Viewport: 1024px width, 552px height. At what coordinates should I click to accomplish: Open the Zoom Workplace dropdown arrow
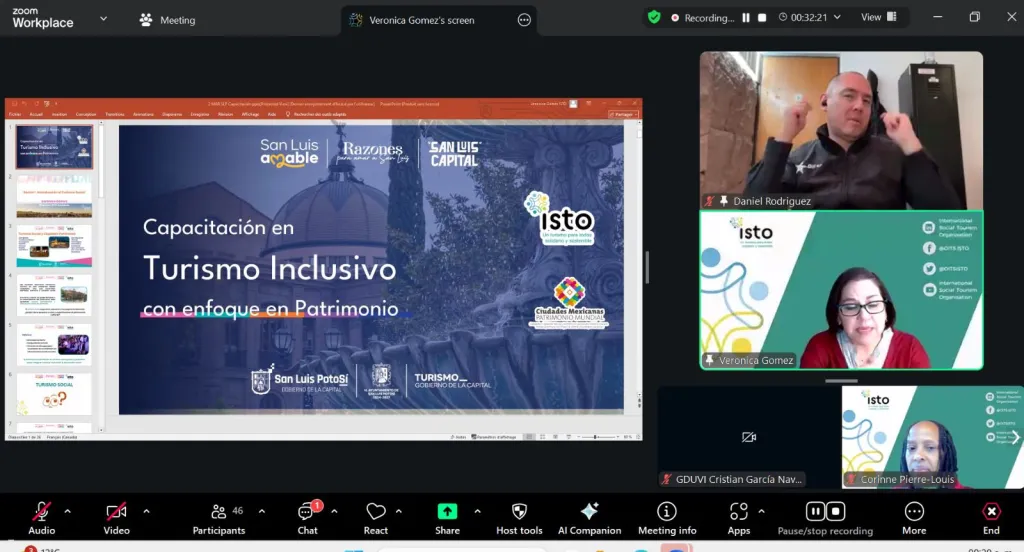[103, 18]
